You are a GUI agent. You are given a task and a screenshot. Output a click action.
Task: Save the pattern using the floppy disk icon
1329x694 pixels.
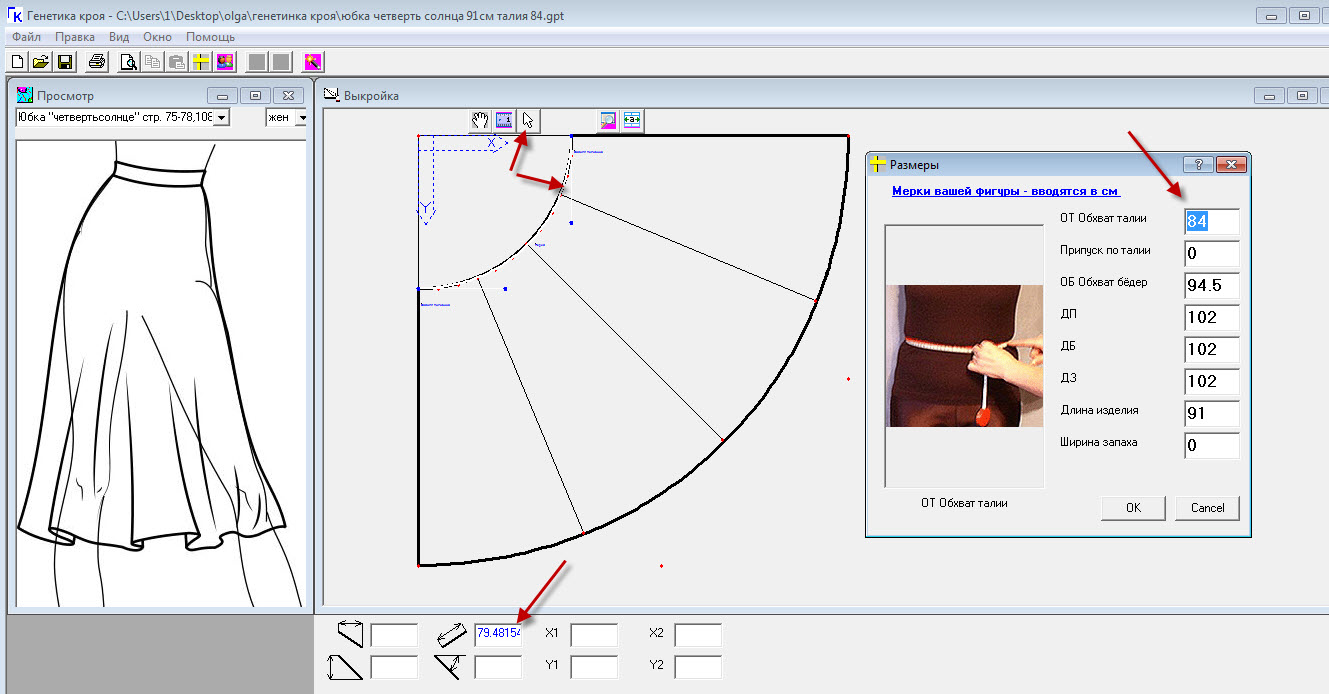click(64, 62)
